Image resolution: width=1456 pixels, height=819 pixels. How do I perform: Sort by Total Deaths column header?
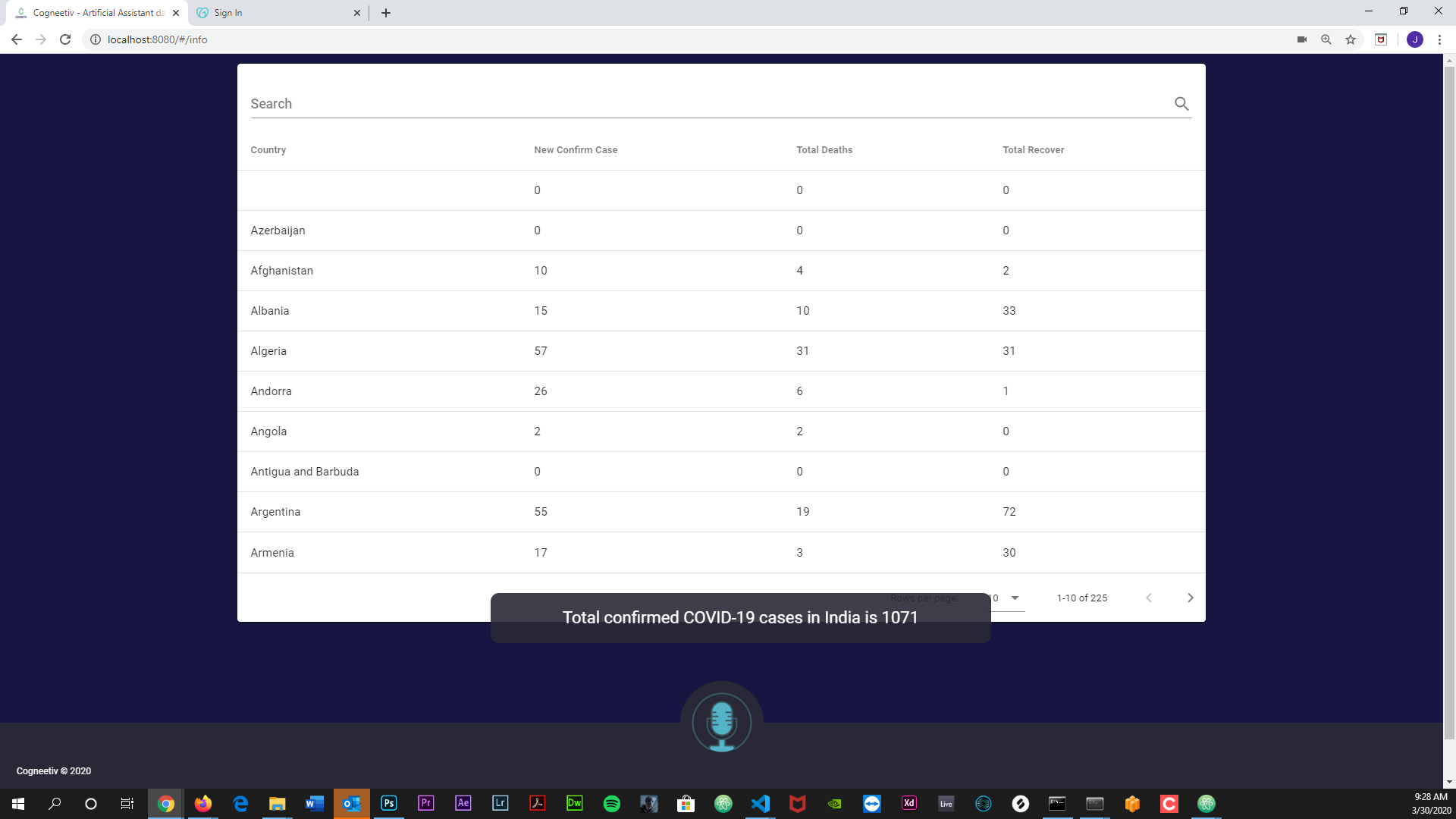click(824, 150)
